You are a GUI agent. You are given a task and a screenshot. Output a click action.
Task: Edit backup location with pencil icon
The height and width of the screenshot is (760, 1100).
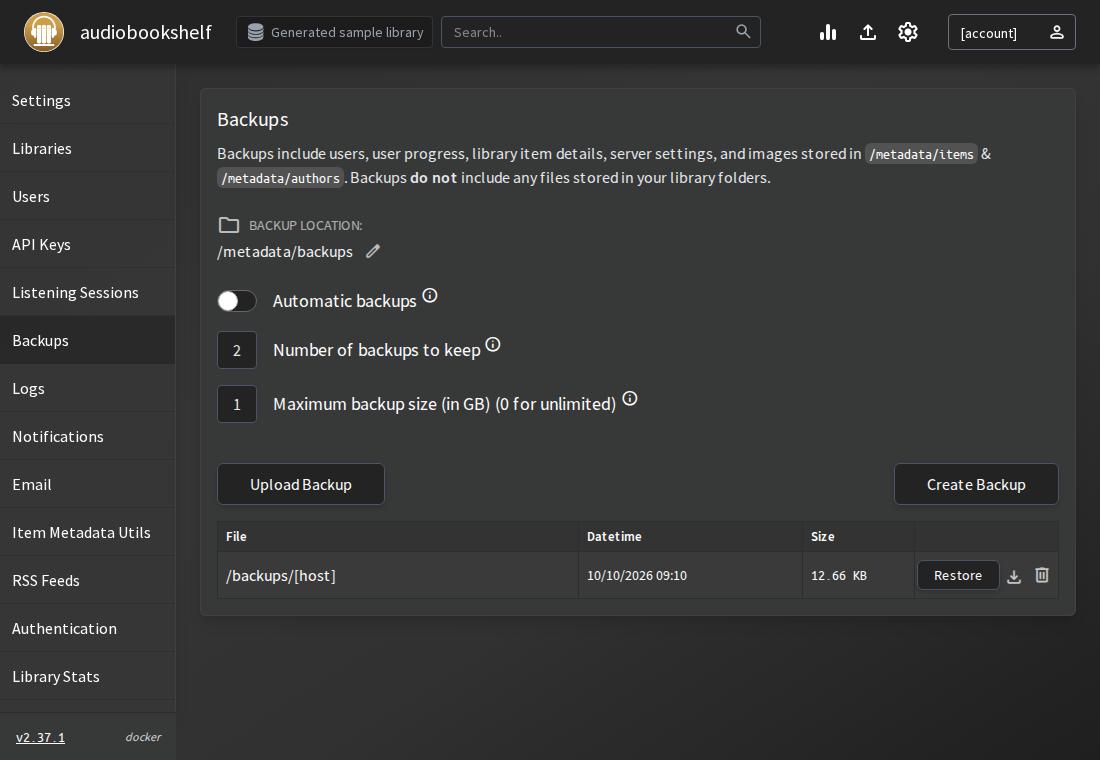[x=373, y=251]
